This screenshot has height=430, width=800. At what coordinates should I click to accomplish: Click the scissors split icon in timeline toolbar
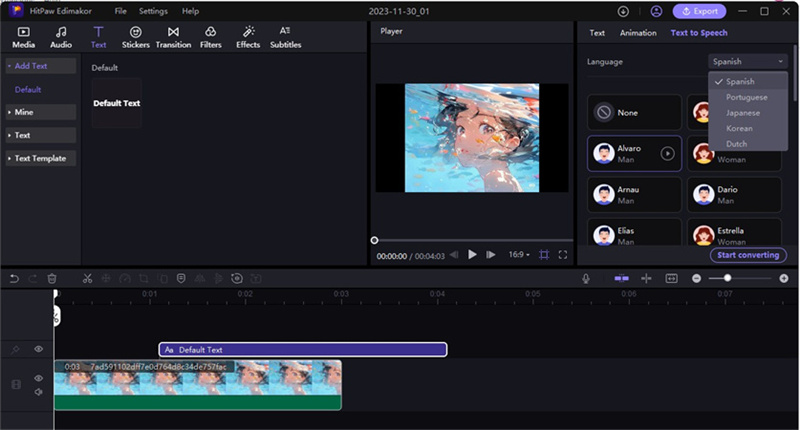click(87, 278)
